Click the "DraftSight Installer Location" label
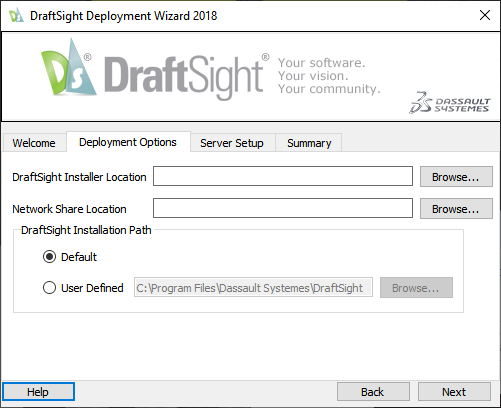The image size is (501, 408). click(79, 177)
